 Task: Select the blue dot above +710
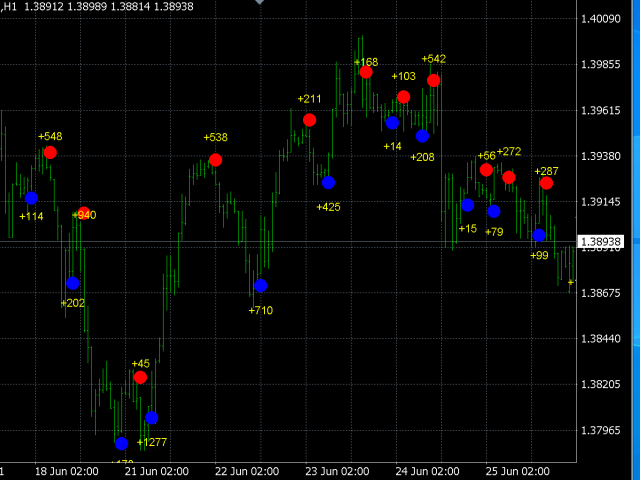[261, 285]
